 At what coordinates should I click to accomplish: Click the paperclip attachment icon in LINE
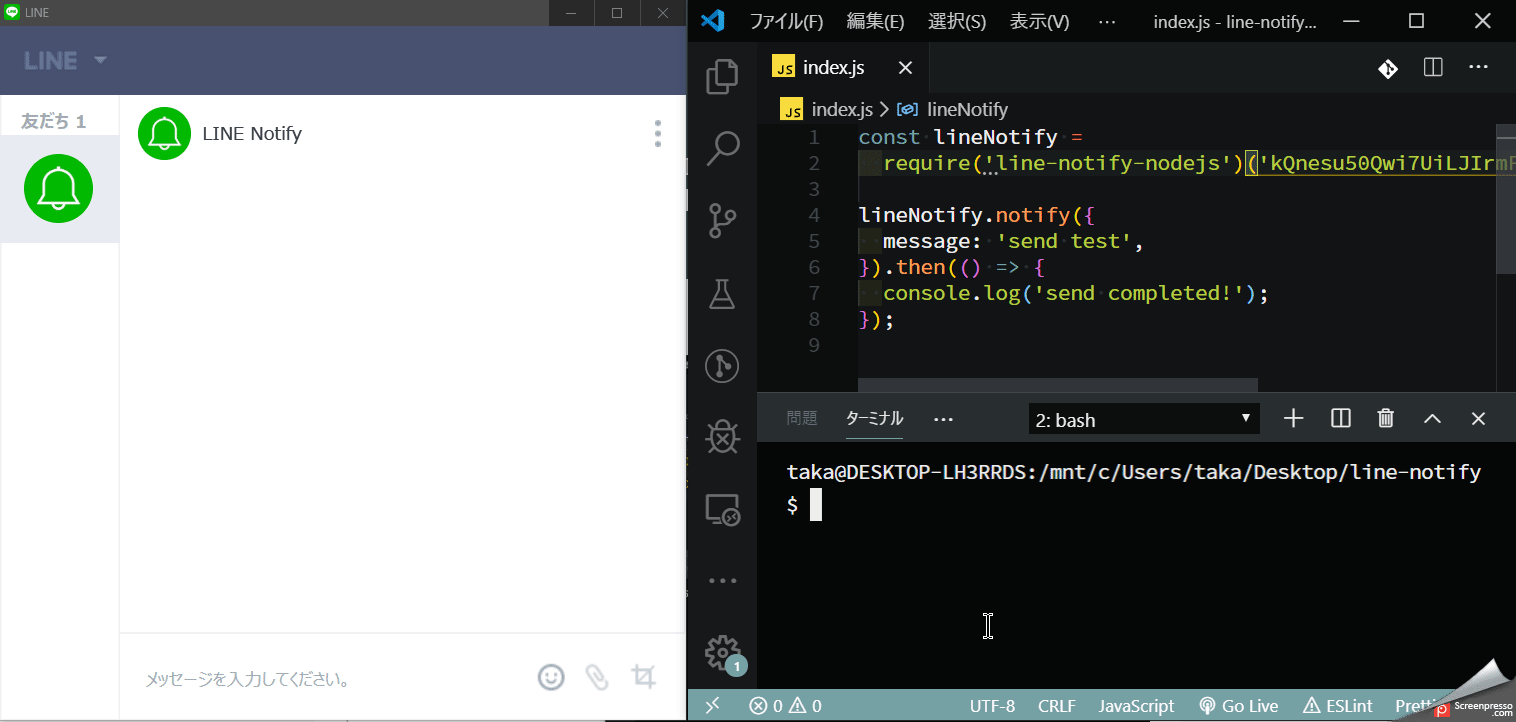(x=597, y=677)
